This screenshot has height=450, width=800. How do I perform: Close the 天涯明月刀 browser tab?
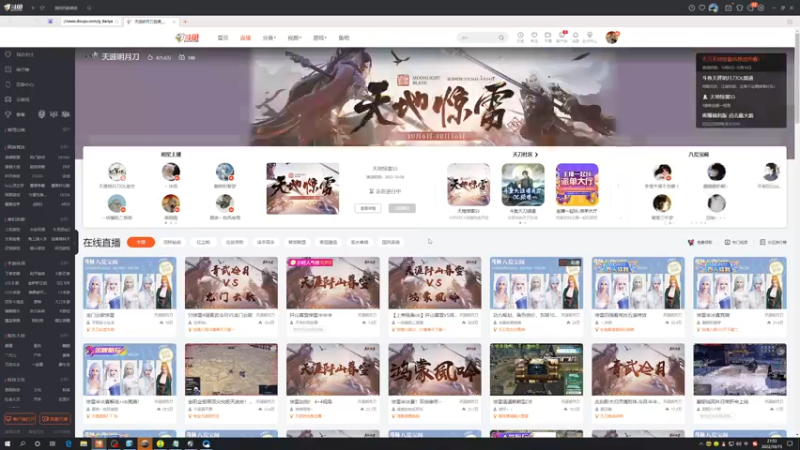174,21
